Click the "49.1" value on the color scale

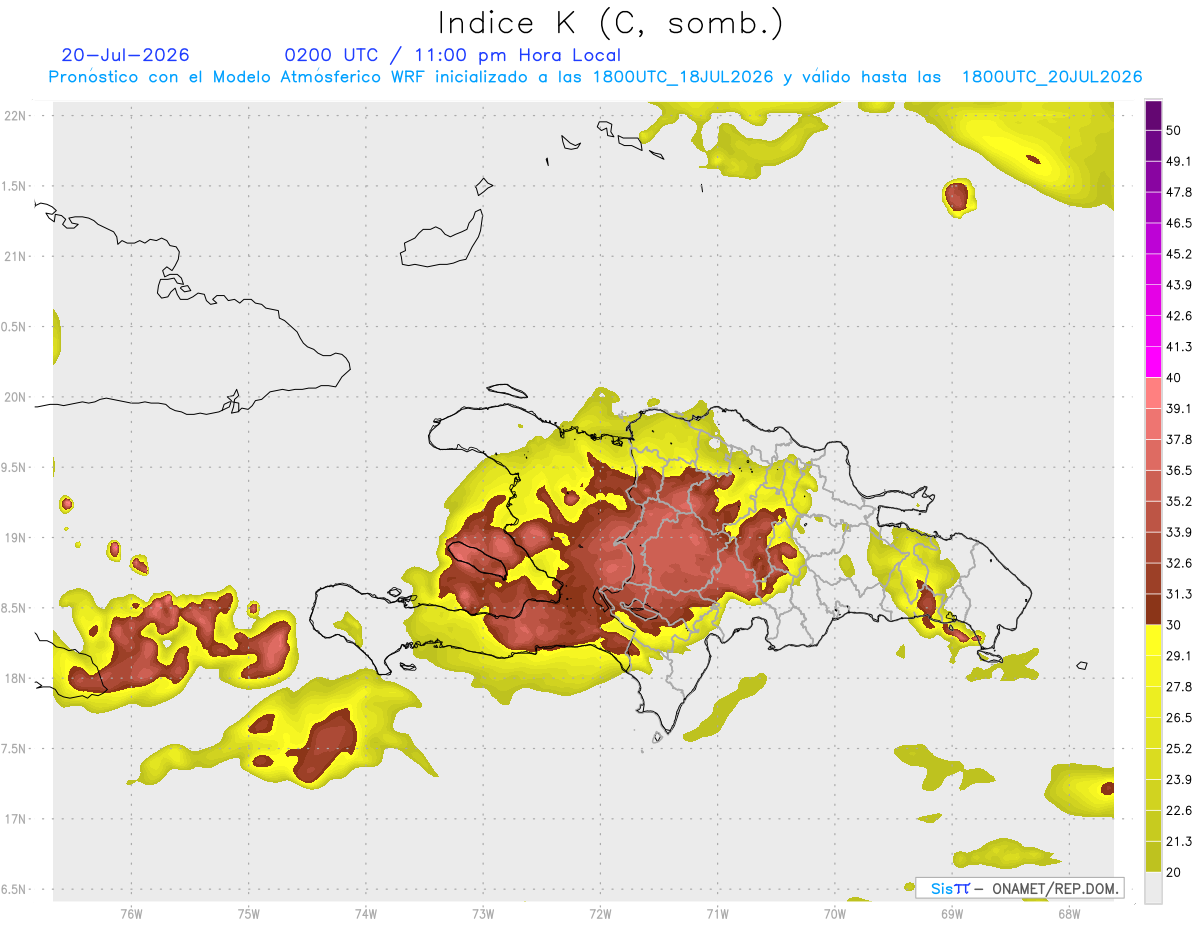[1179, 162]
